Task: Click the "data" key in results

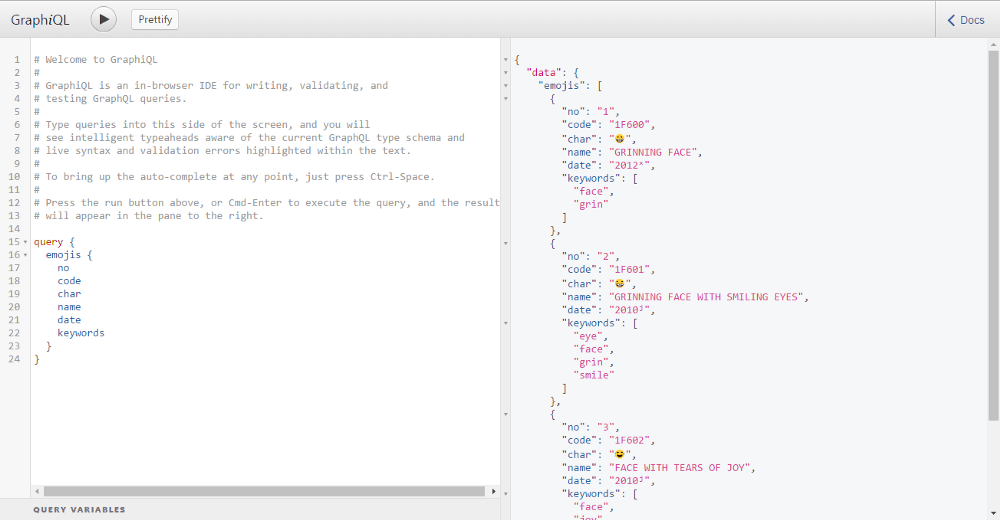Action: point(544,73)
